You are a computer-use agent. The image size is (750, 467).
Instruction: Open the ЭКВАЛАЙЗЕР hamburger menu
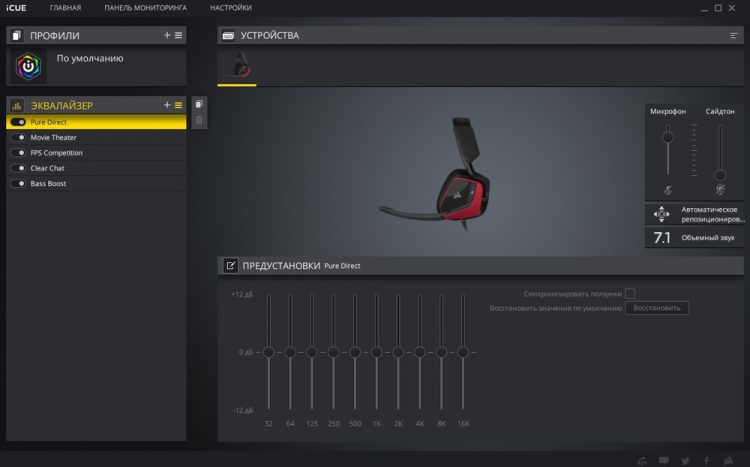(x=179, y=105)
